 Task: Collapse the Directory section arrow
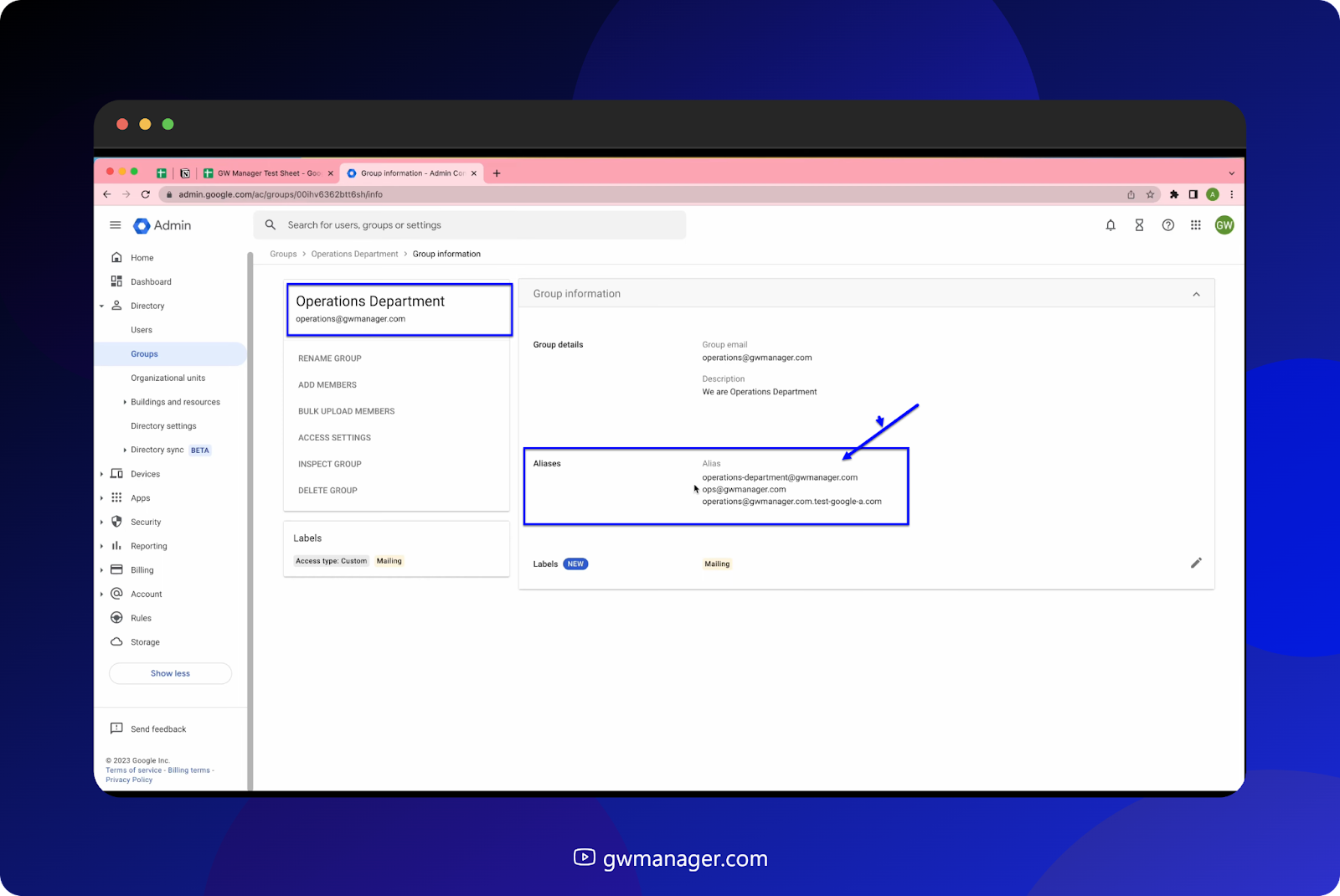pyautogui.click(x=102, y=306)
